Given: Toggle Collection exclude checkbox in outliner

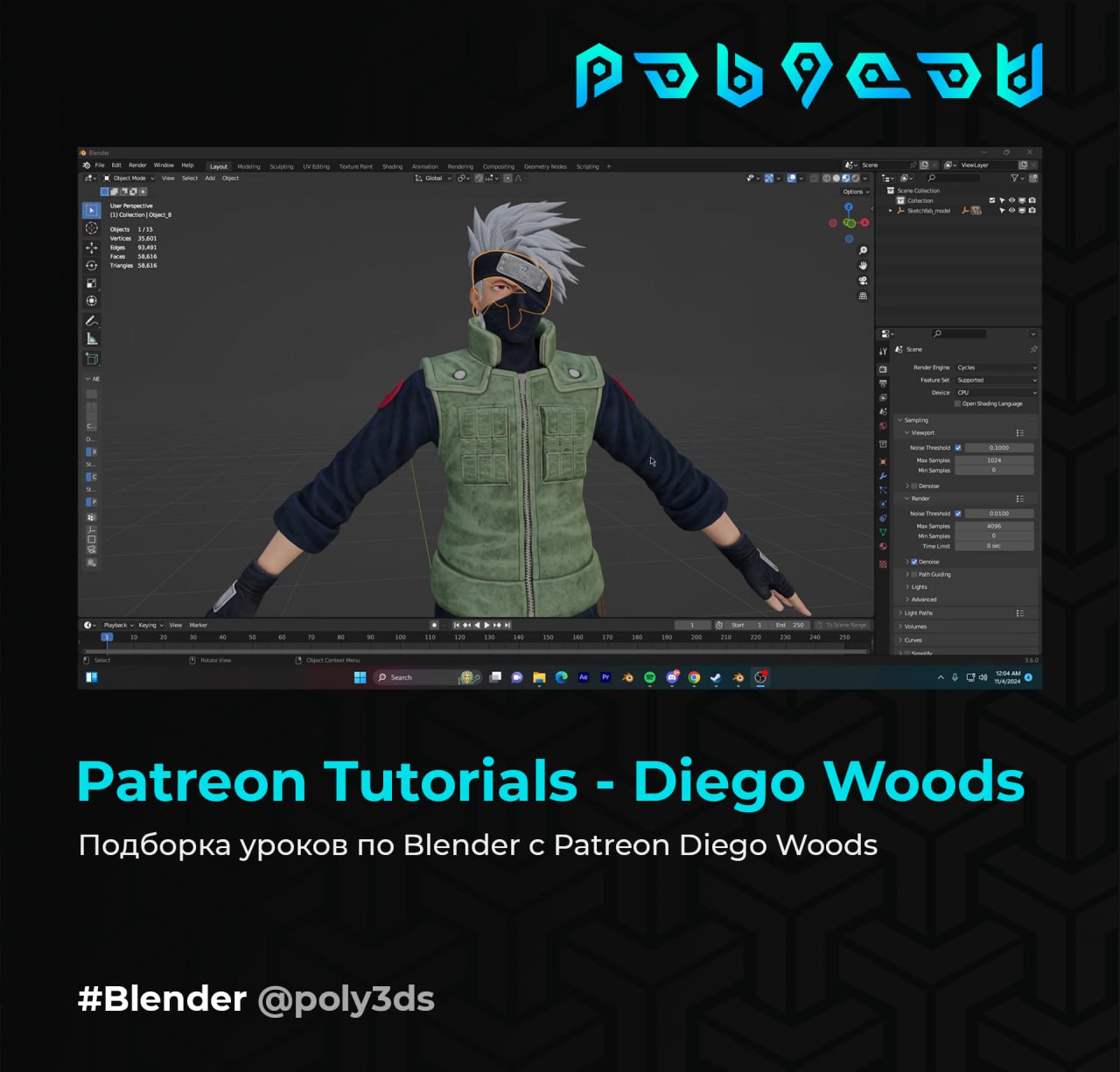Looking at the screenshot, I should tap(991, 200).
